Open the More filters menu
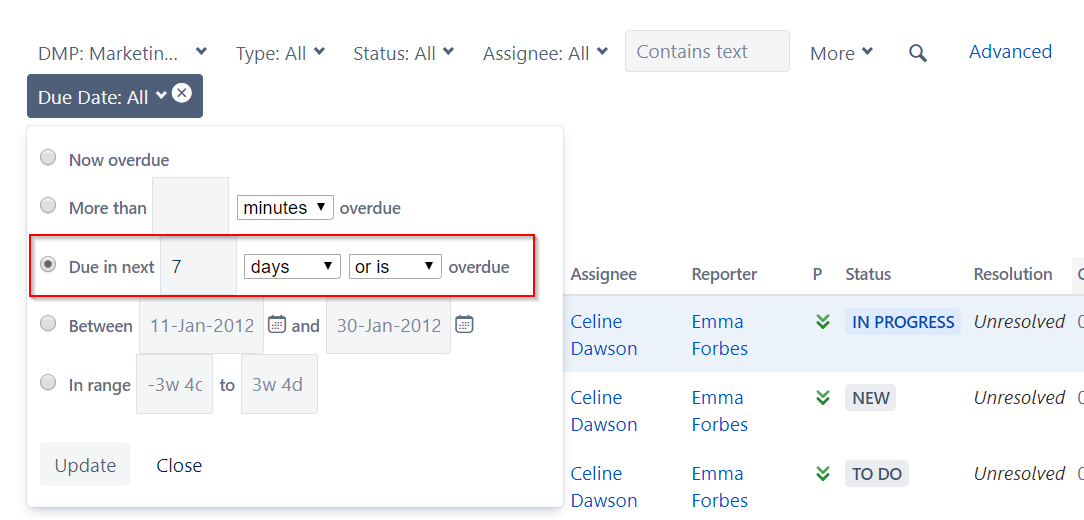 tap(841, 53)
